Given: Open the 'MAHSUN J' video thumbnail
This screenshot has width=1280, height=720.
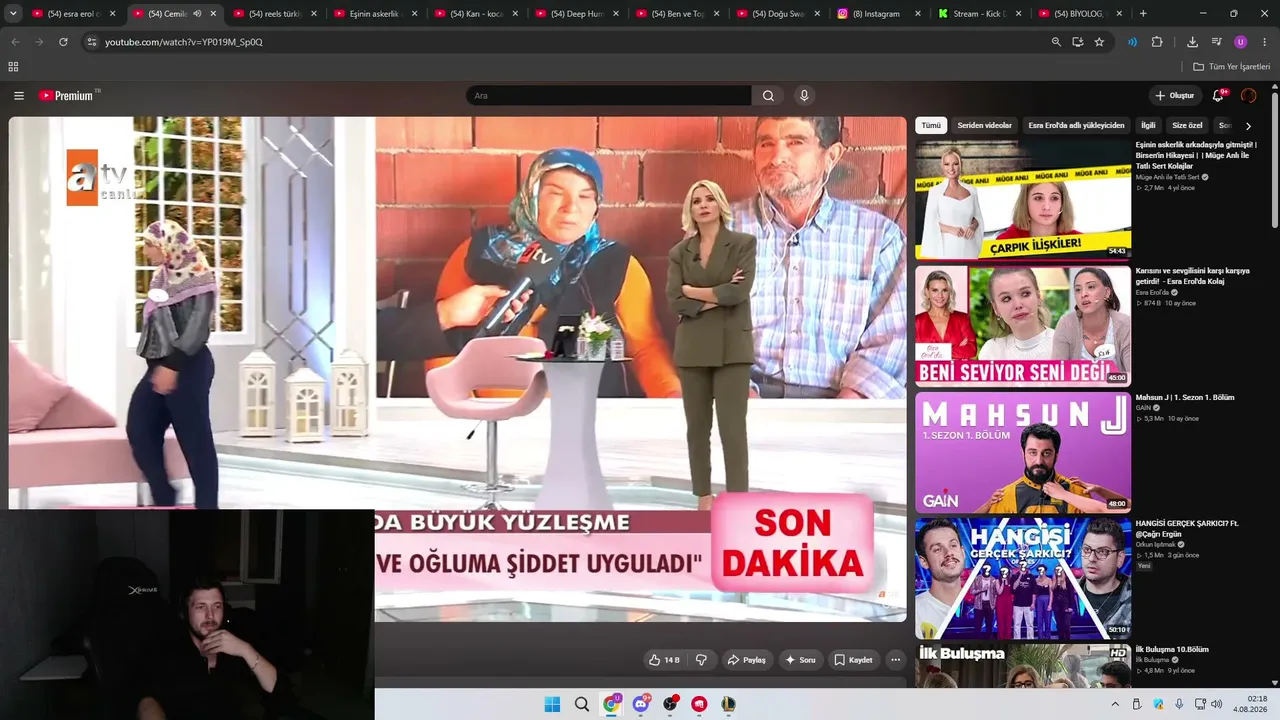Looking at the screenshot, I should coord(1023,452).
